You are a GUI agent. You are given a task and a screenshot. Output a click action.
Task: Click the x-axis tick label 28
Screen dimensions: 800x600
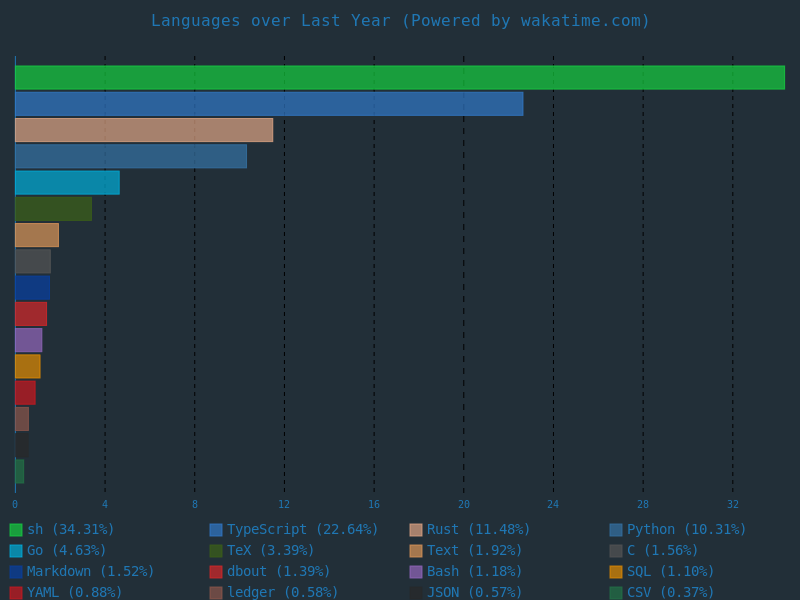(643, 505)
